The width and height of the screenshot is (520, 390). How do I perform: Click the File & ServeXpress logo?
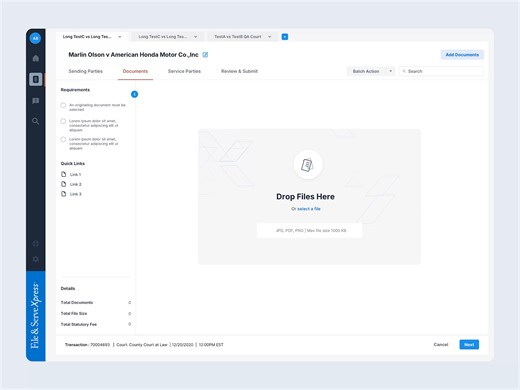click(35, 316)
